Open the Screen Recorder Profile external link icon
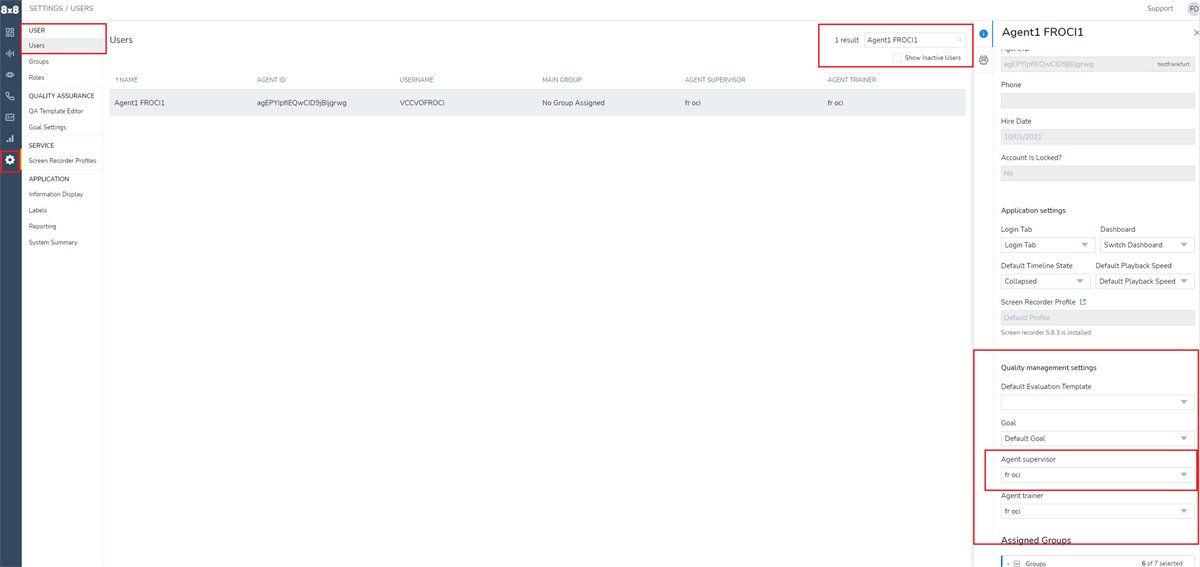Image resolution: width=1200 pixels, height=567 pixels. (1082, 301)
